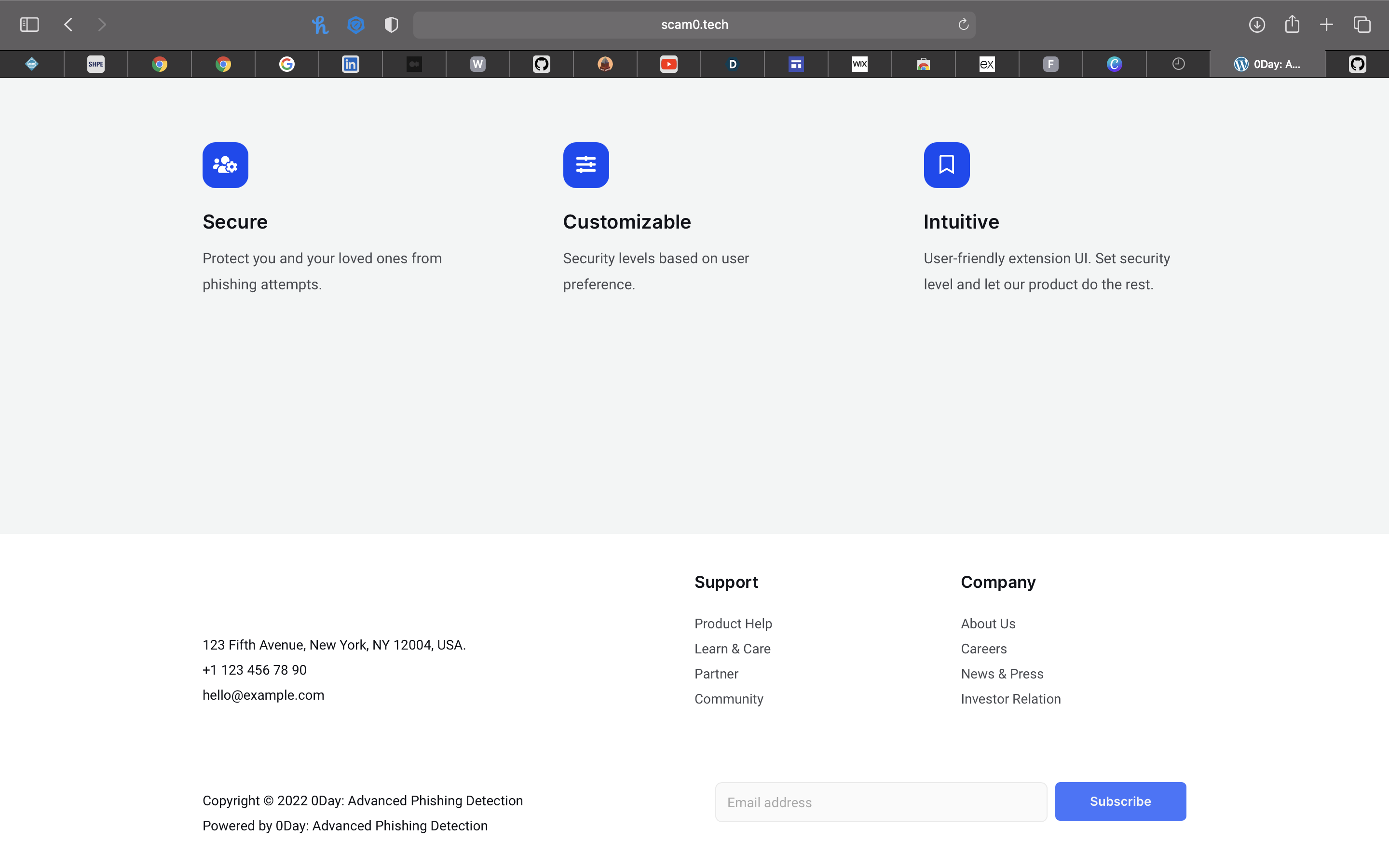Click the Customizable sliders icon

(x=586, y=165)
